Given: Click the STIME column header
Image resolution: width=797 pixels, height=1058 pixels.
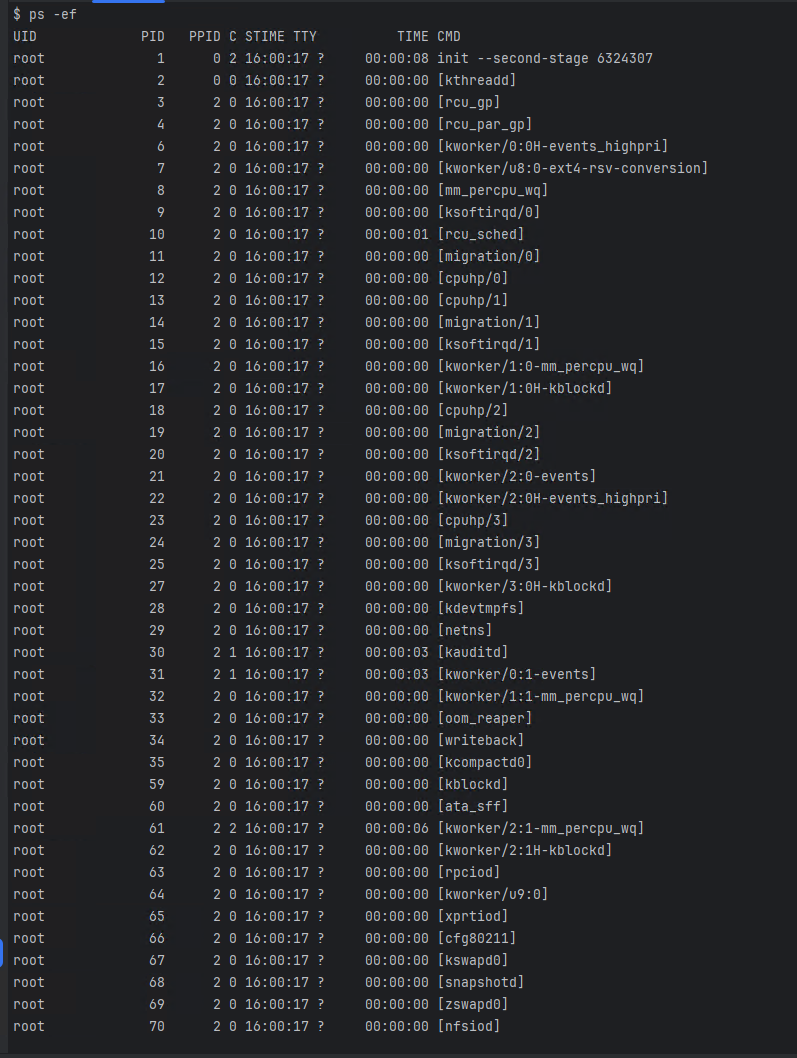Looking at the screenshot, I should pyautogui.click(x=265, y=36).
